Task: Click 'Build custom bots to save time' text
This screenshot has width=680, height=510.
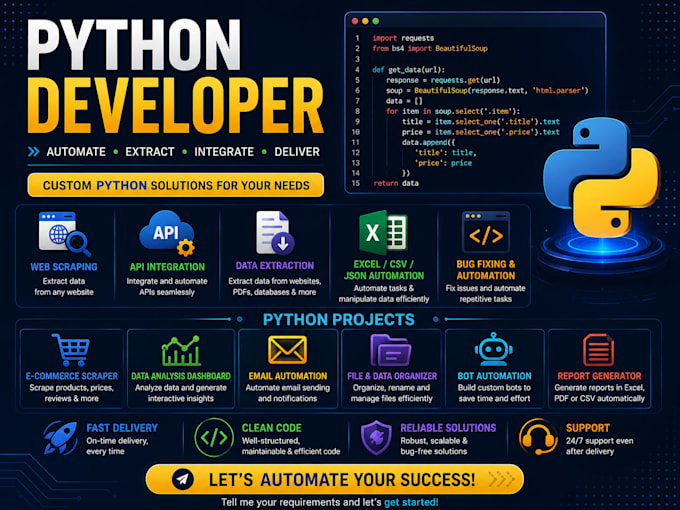Action: tap(494, 393)
